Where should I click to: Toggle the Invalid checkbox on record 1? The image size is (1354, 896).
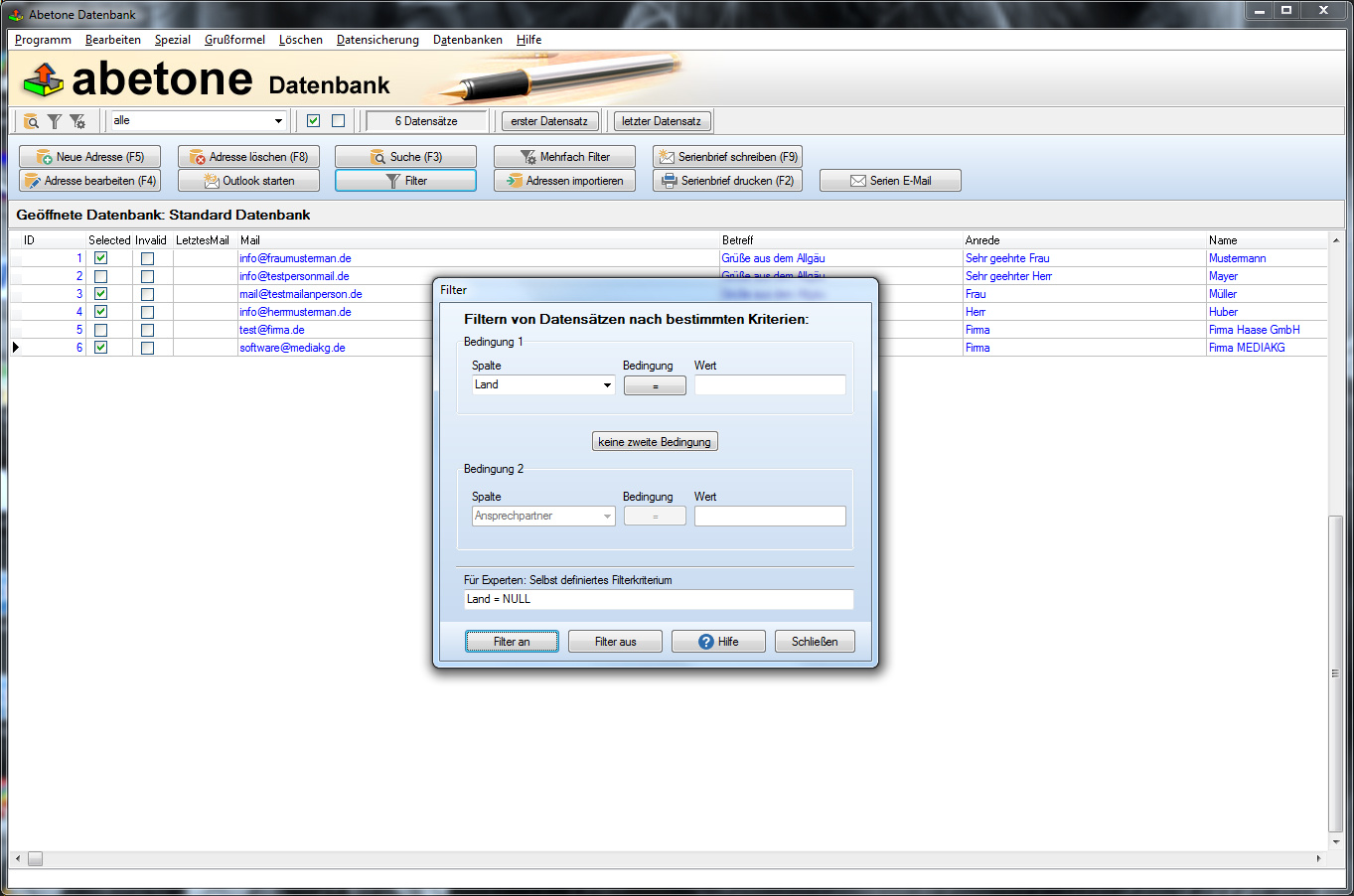pos(146,258)
